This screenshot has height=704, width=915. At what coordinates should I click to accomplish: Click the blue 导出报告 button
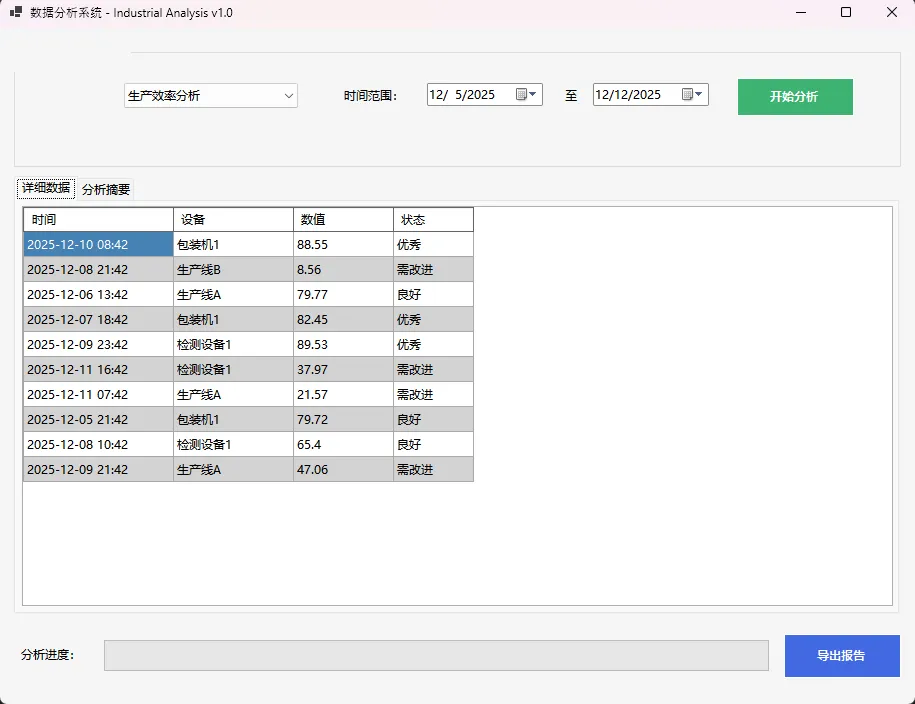pyautogui.click(x=841, y=656)
